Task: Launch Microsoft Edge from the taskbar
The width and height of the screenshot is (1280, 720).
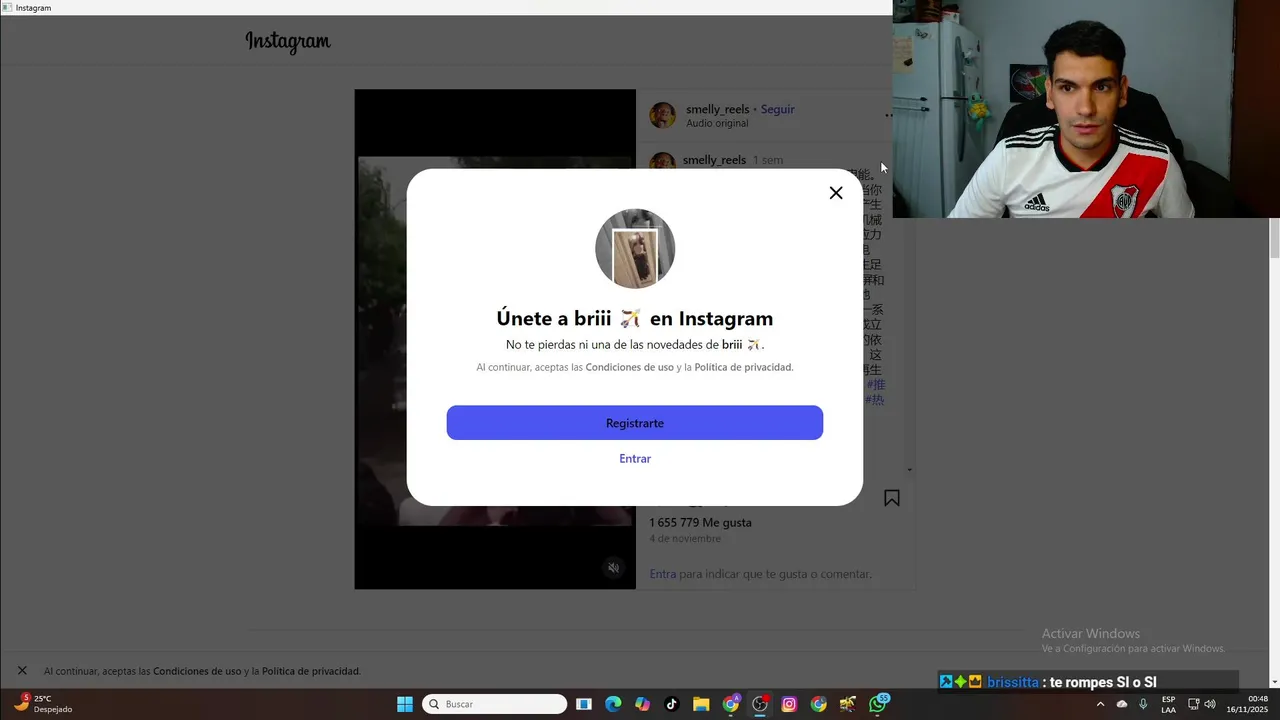Action: pyautogui.click(x=613, y=704)
